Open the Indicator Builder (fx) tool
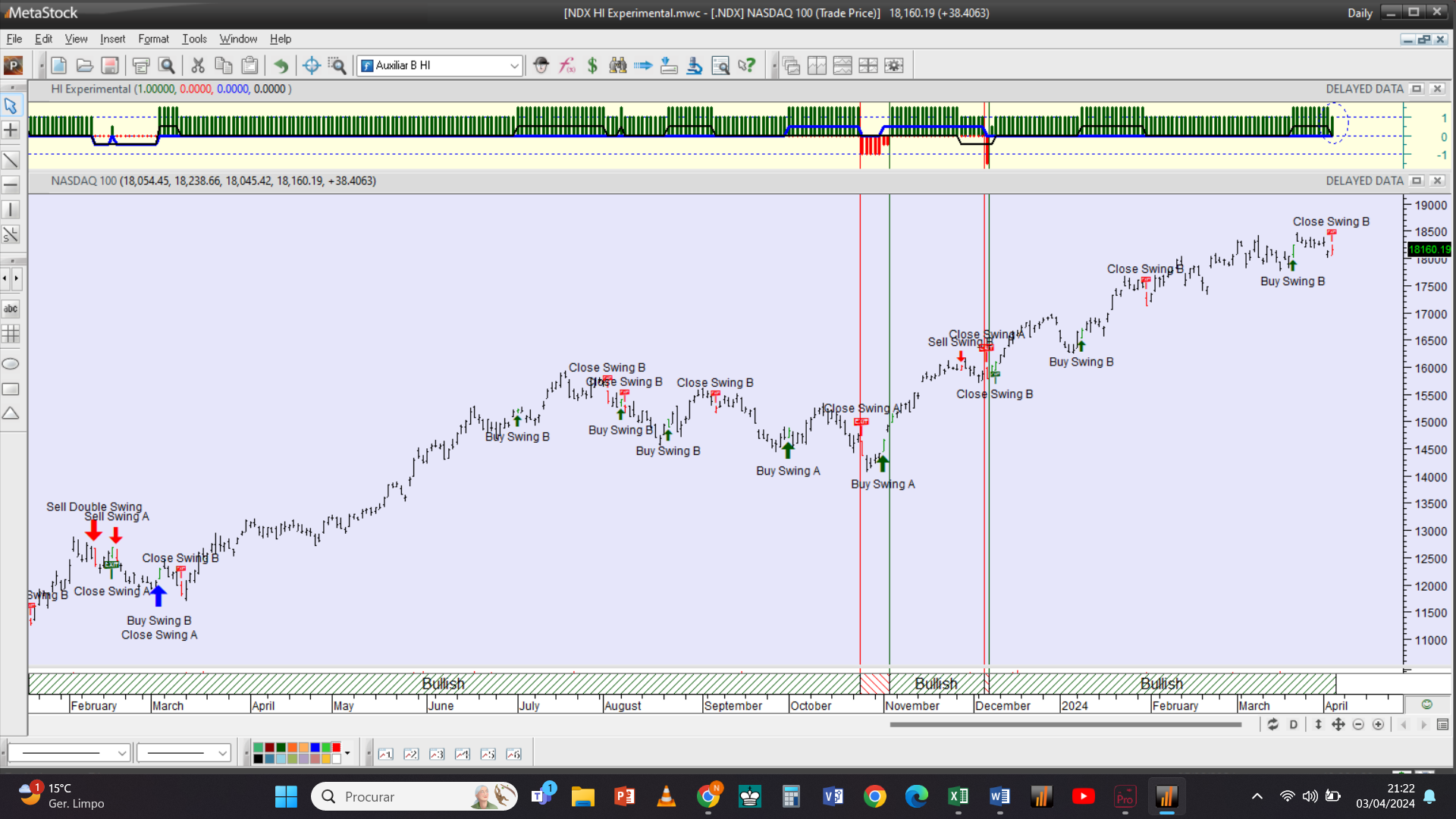The height and width of the screenshot is (819, 1456). click(566, 65)
